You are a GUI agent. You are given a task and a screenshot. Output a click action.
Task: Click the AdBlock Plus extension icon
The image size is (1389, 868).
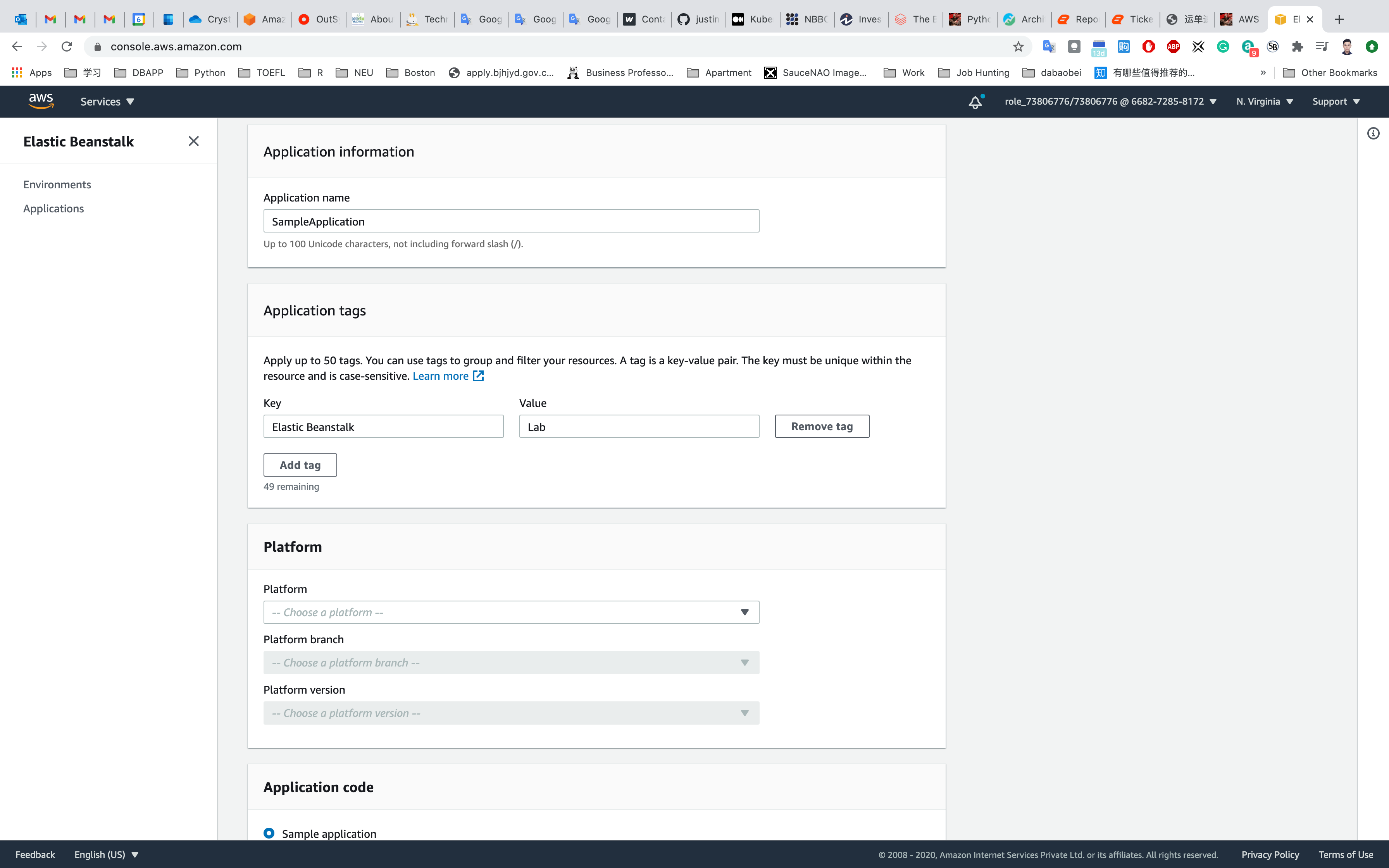point(1173,46)
